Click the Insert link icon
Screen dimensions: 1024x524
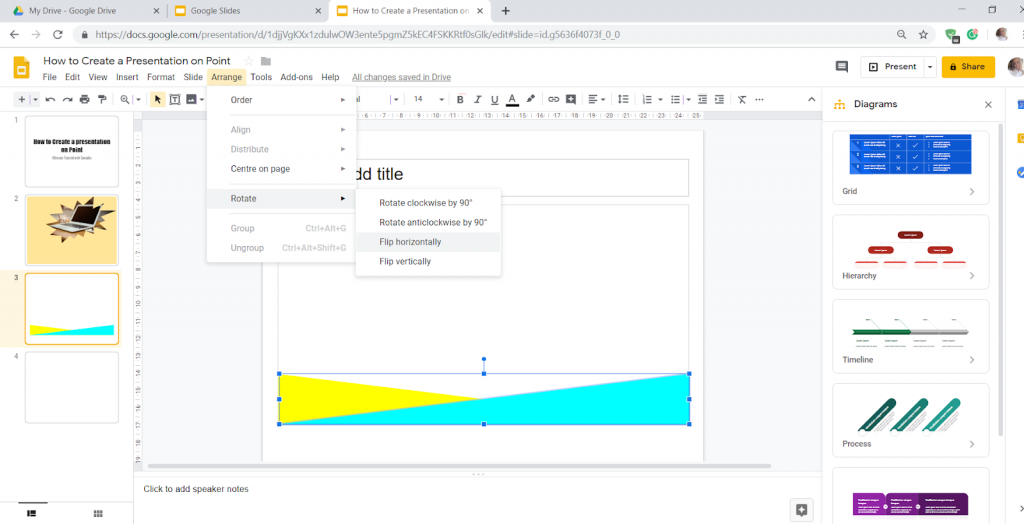click(x=553, y=99)
